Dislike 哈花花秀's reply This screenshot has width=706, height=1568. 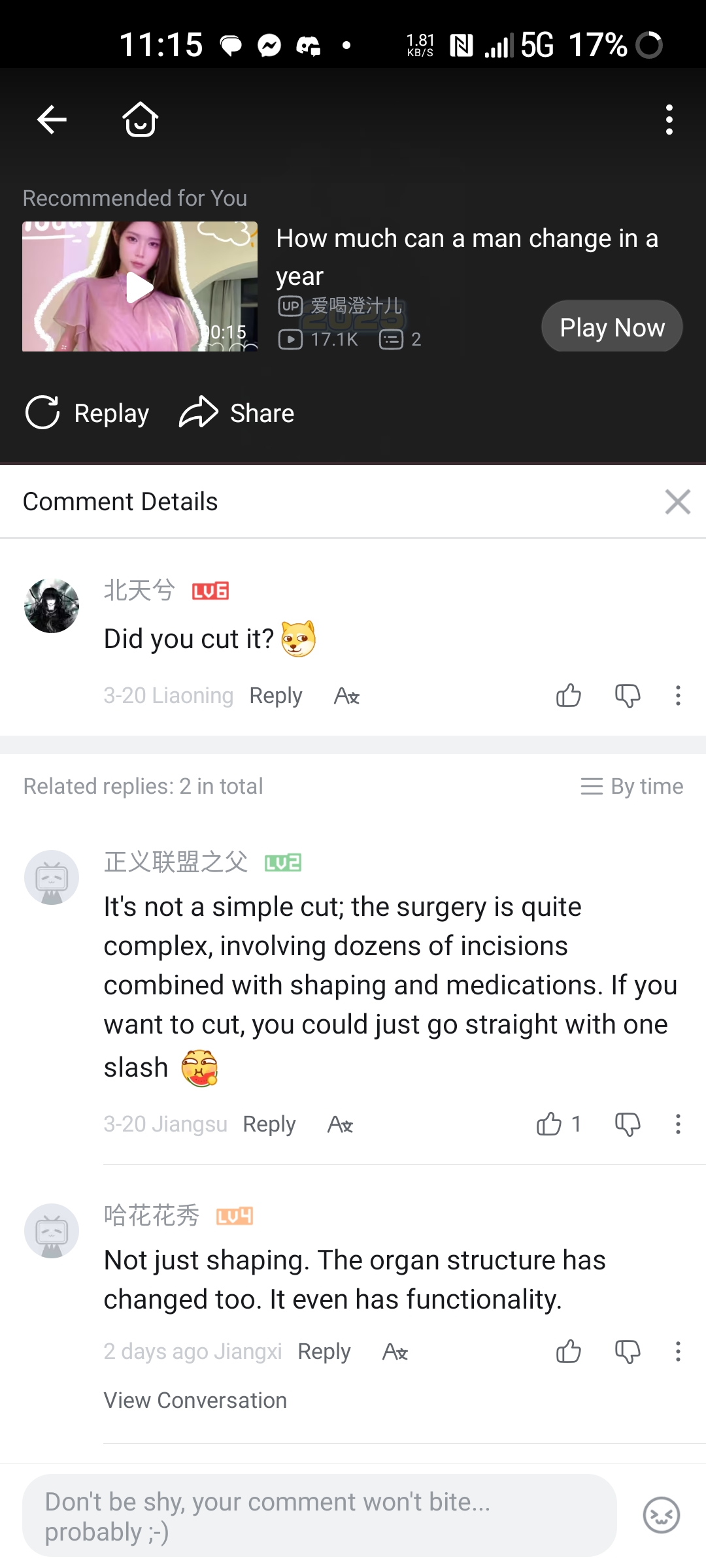tap(628, 1352)
